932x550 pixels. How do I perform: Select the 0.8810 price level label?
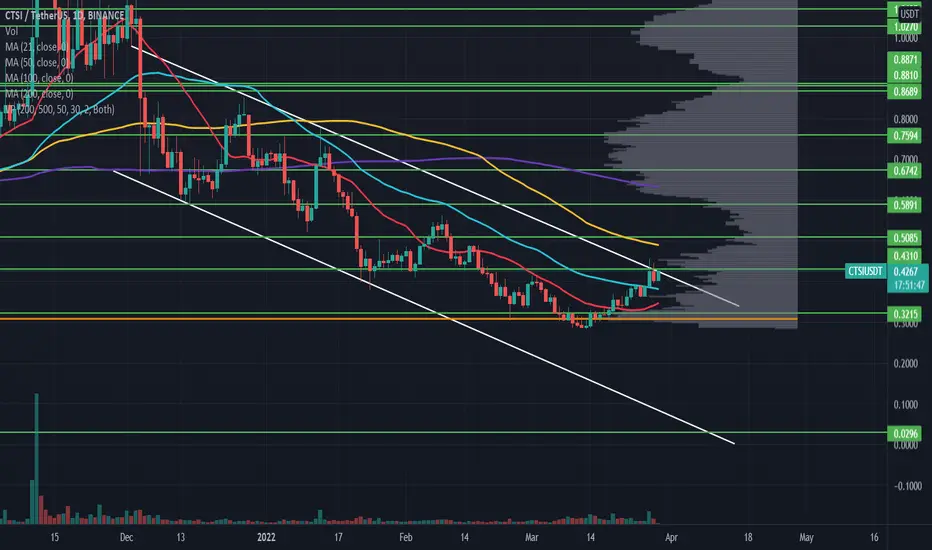click(x=905, y=76)
